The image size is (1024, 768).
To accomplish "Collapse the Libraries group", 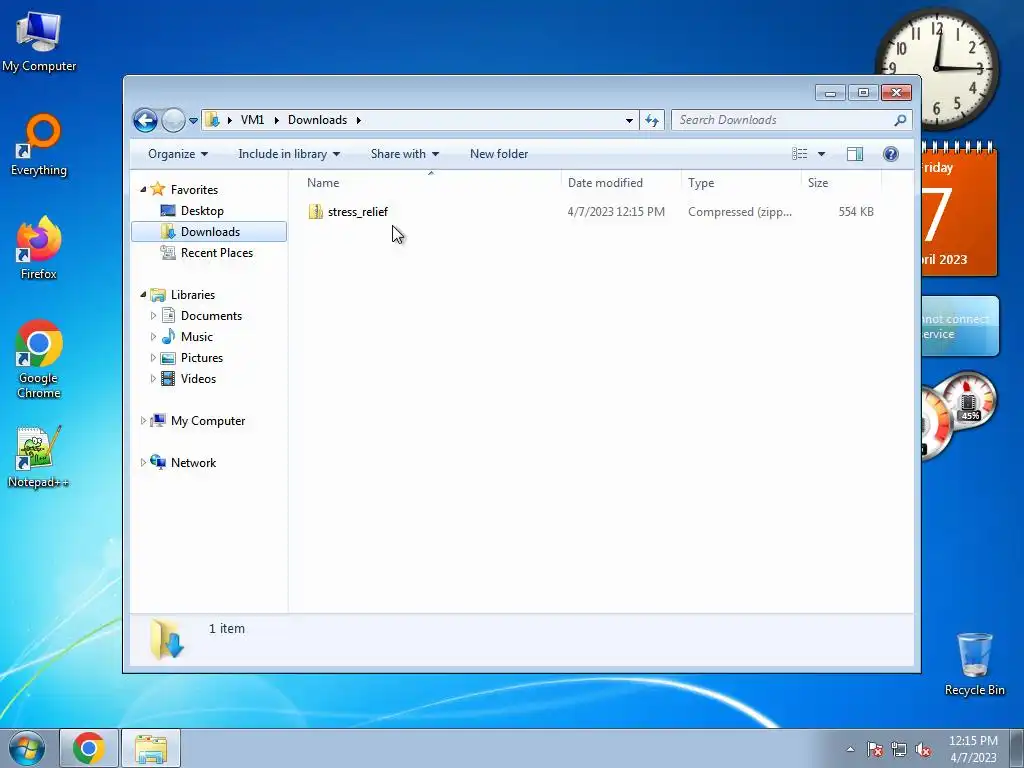I will pyautogui.click(x=143, y=295).
